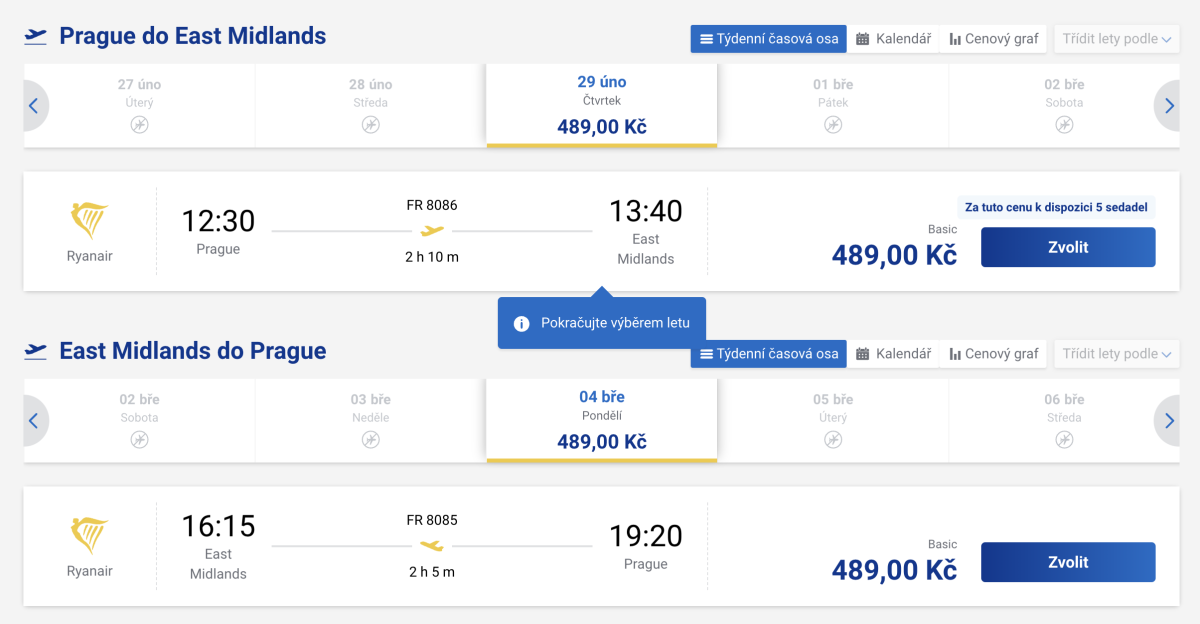Open outbound Třídit lety podle dropdown
Screen dimensions: 1200x624
(x=1116, y=39)
